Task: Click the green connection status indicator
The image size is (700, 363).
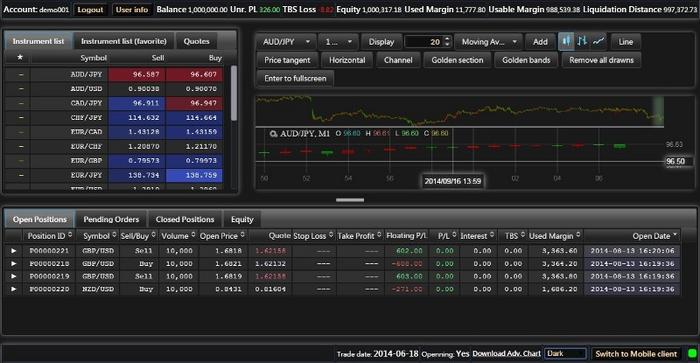Action: (x=692, y=354)
